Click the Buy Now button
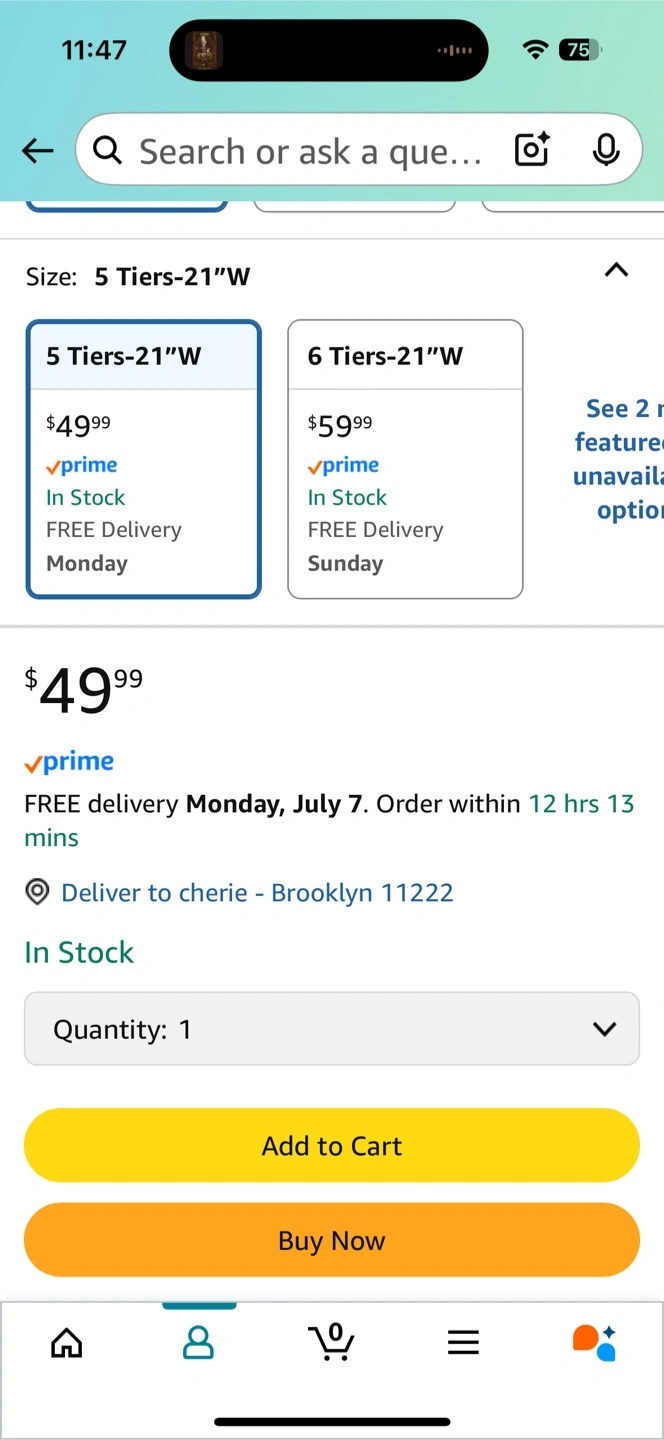The width and height of the screenshot is (664, 1440). pos(332,1240)
